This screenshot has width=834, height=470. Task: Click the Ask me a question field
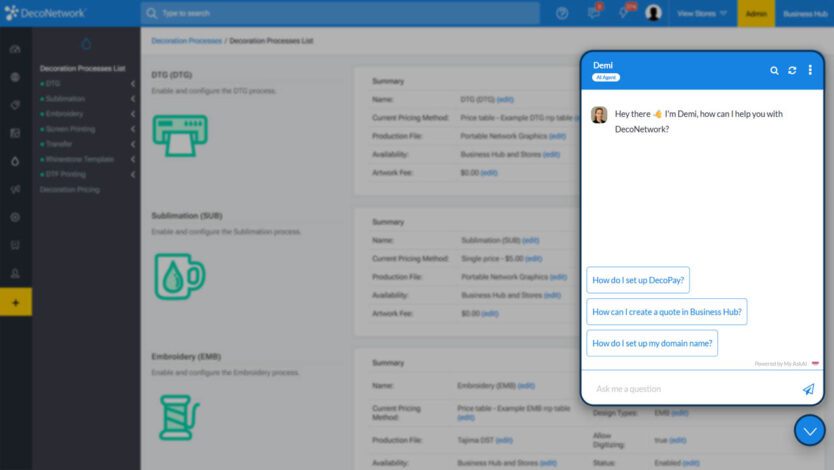click(x=691, y=389)
